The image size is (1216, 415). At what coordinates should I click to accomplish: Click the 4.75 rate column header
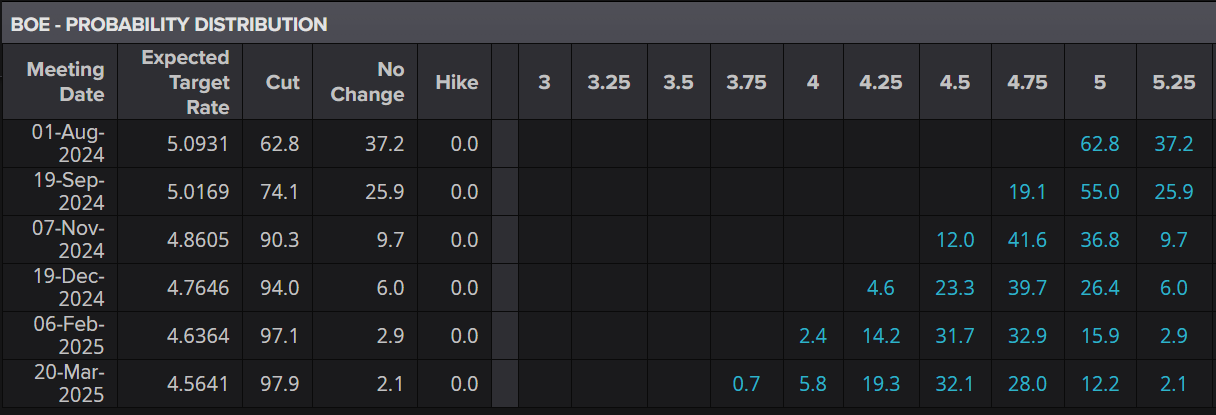(x=1027, y=82)
